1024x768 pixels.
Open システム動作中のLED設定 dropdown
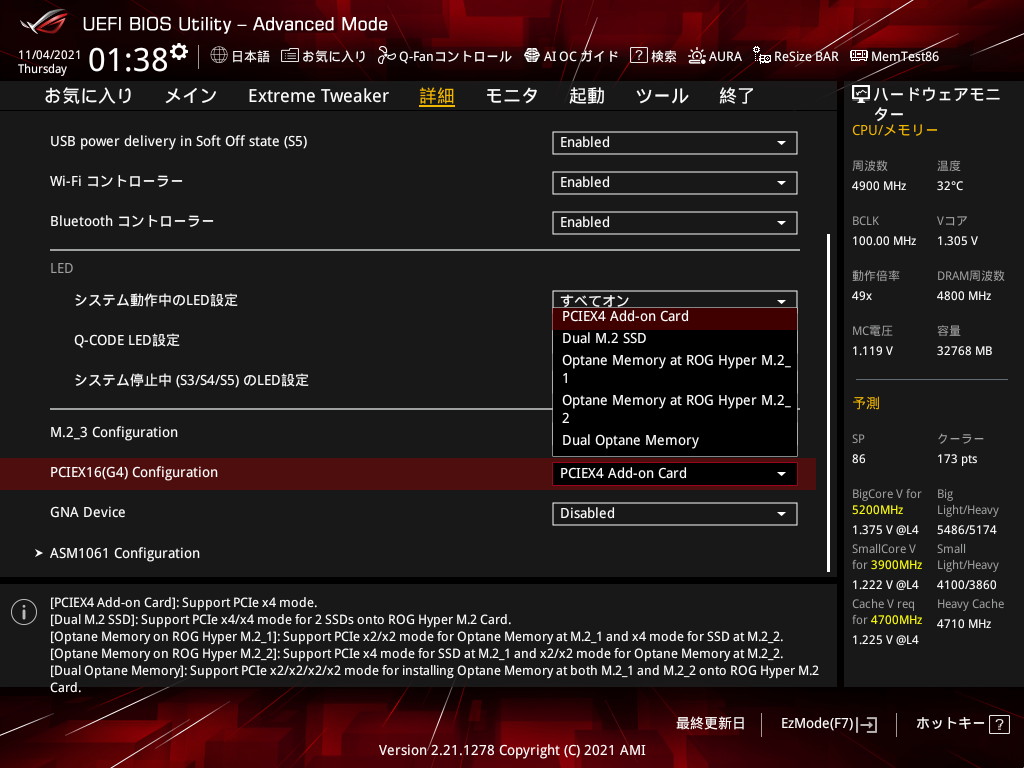pos(675,299)
